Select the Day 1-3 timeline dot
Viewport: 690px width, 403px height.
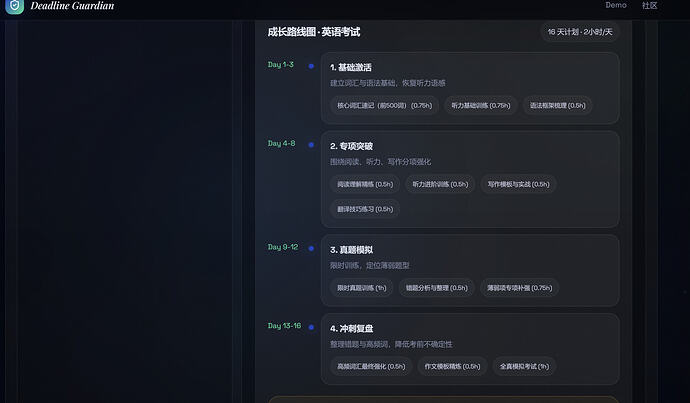point(311,66)
